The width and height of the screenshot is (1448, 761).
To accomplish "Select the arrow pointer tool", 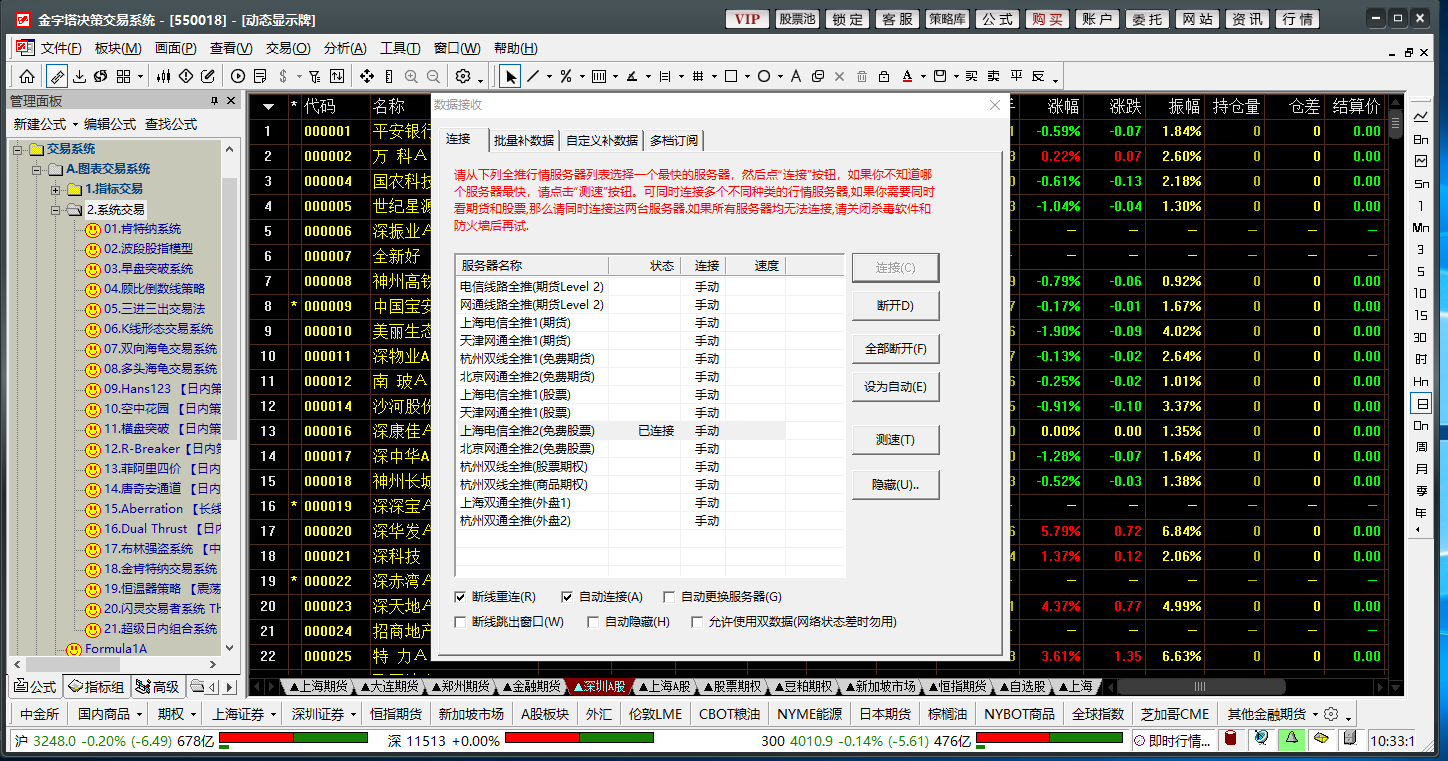I will click(511, 76).
